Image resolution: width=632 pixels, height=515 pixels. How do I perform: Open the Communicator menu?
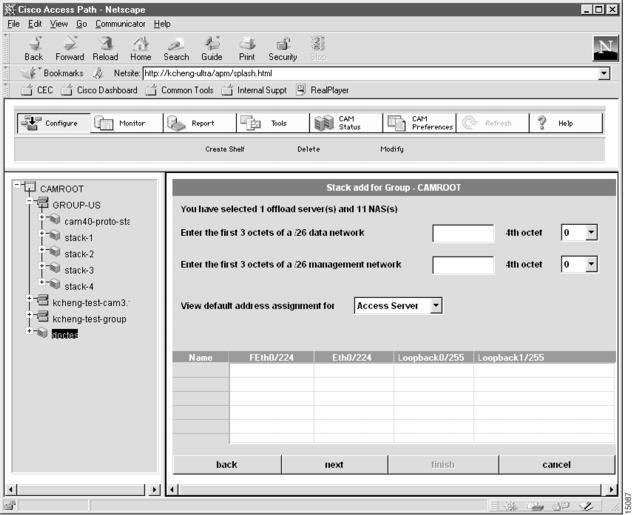(x=121, y=24)
